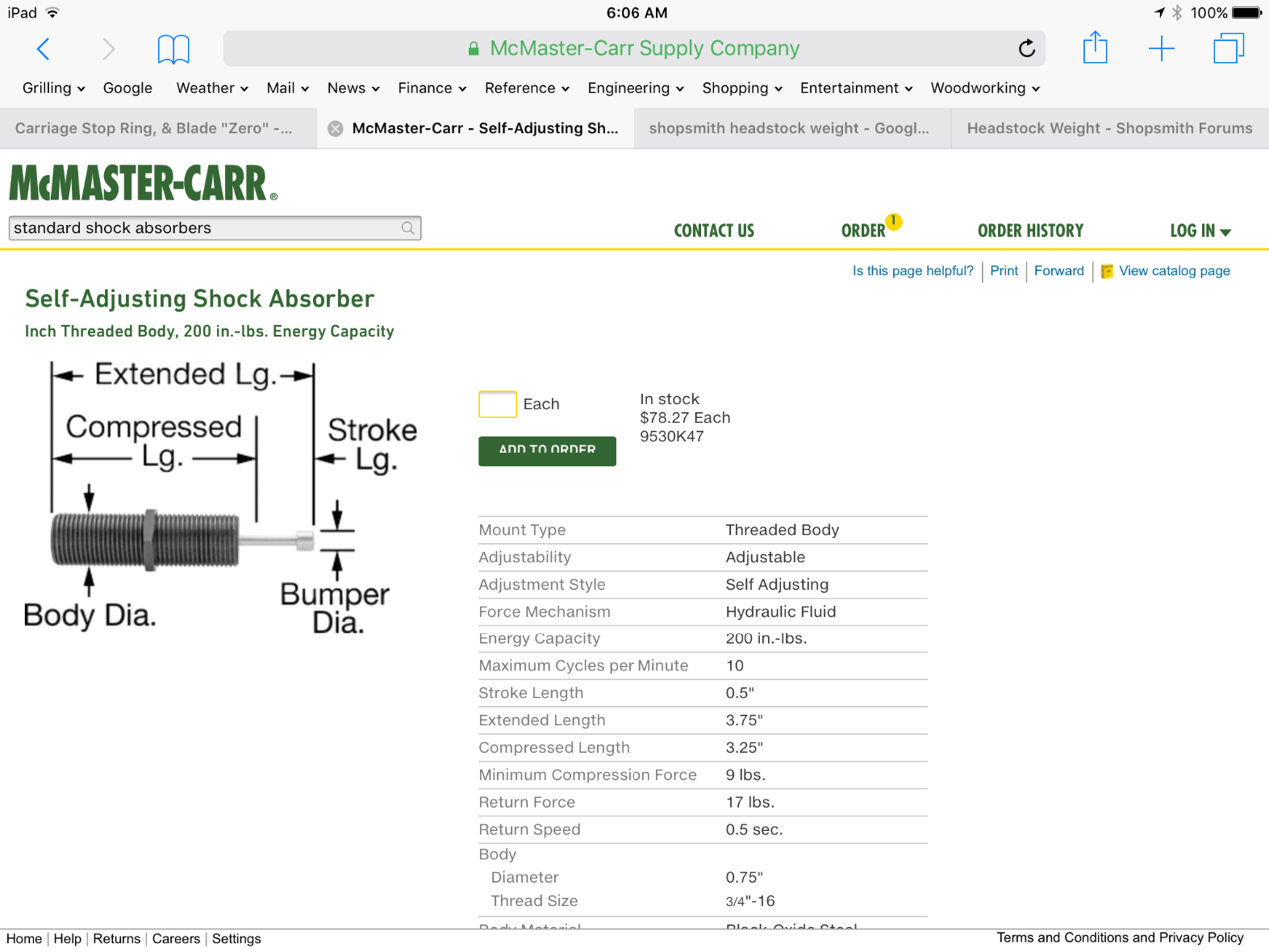
Task: Focus the Each quantity input box
Action: [498, 404]
